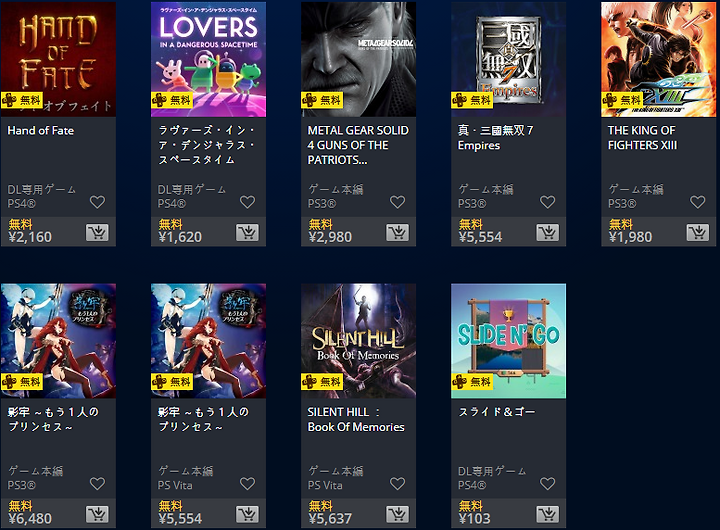
Task: Add Metal Gear Solid 4 to cart
Action: (398, 233)
